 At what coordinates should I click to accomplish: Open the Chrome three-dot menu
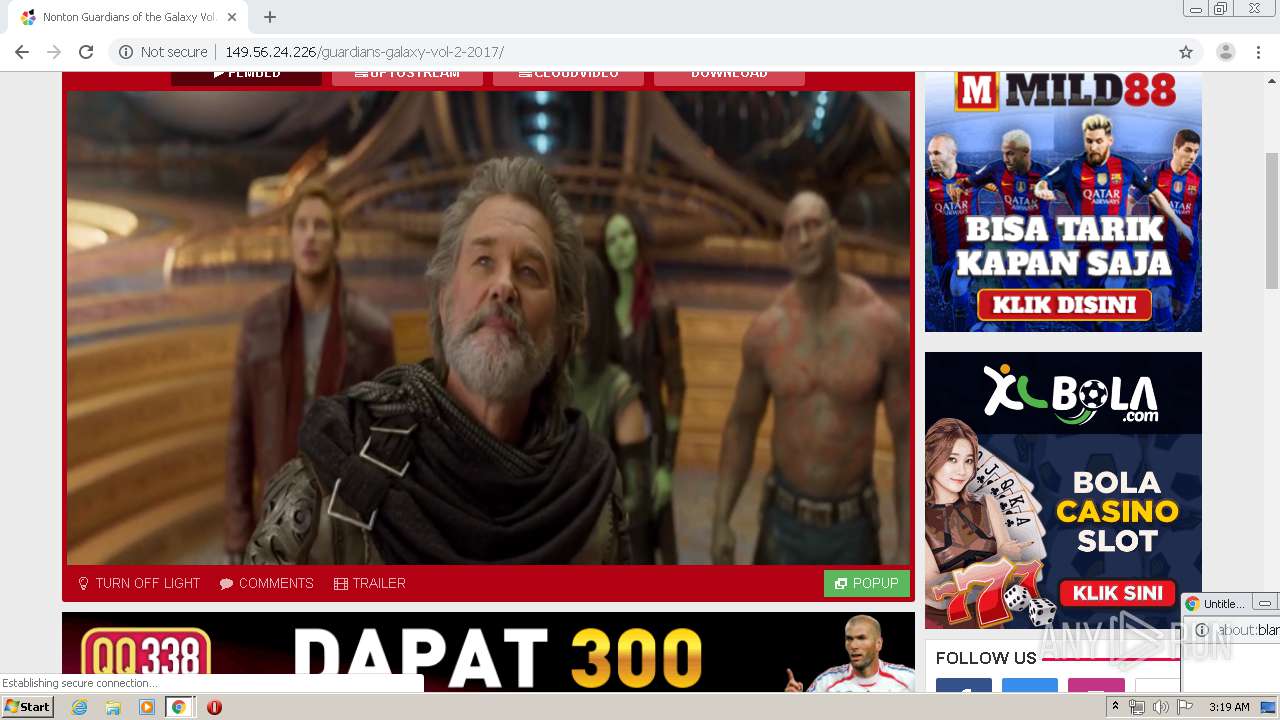click(1258, 52)
